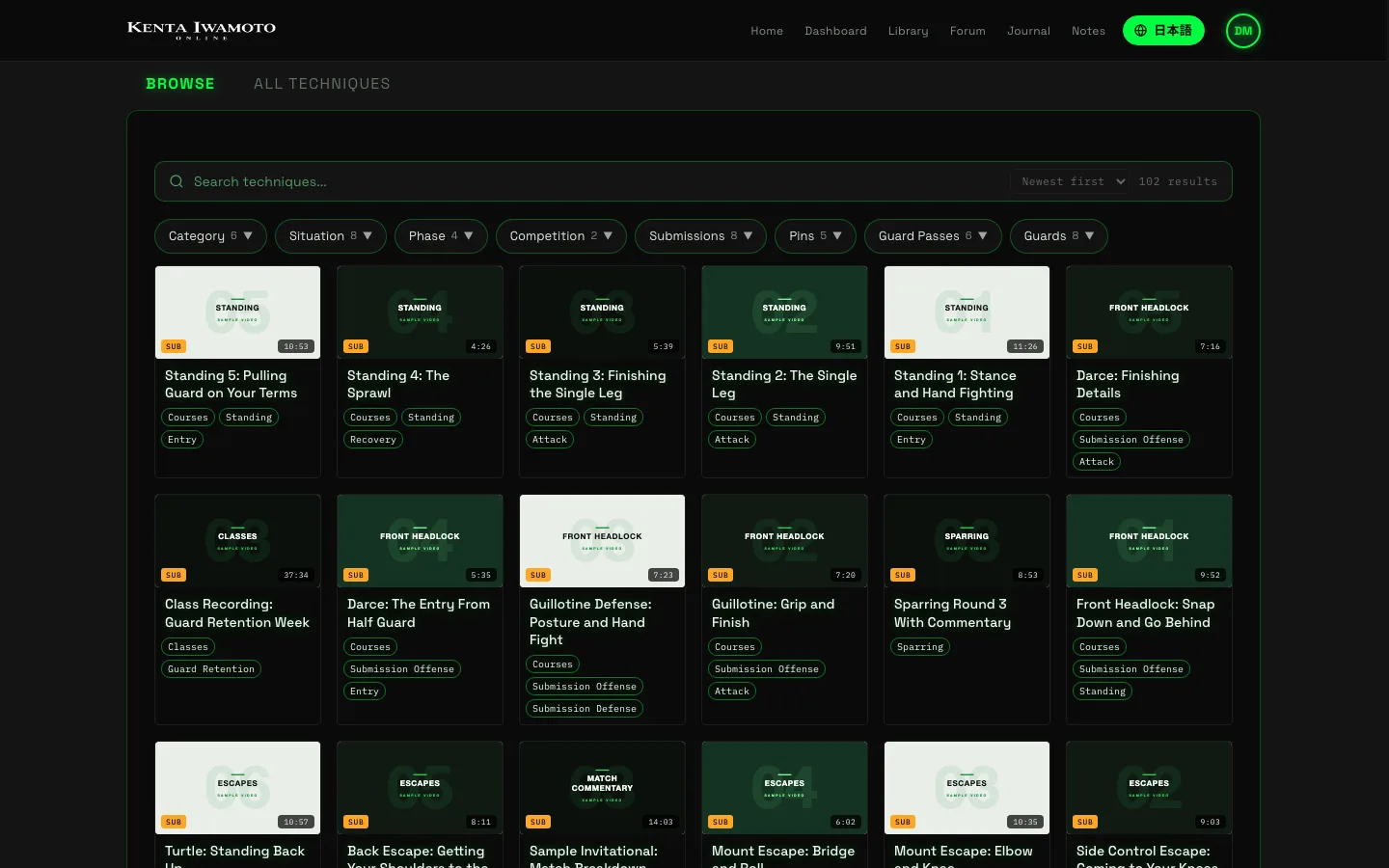Open the DM user avatar menu
The height and width of the screenshot is (868, 1389).
(1243, 31)
